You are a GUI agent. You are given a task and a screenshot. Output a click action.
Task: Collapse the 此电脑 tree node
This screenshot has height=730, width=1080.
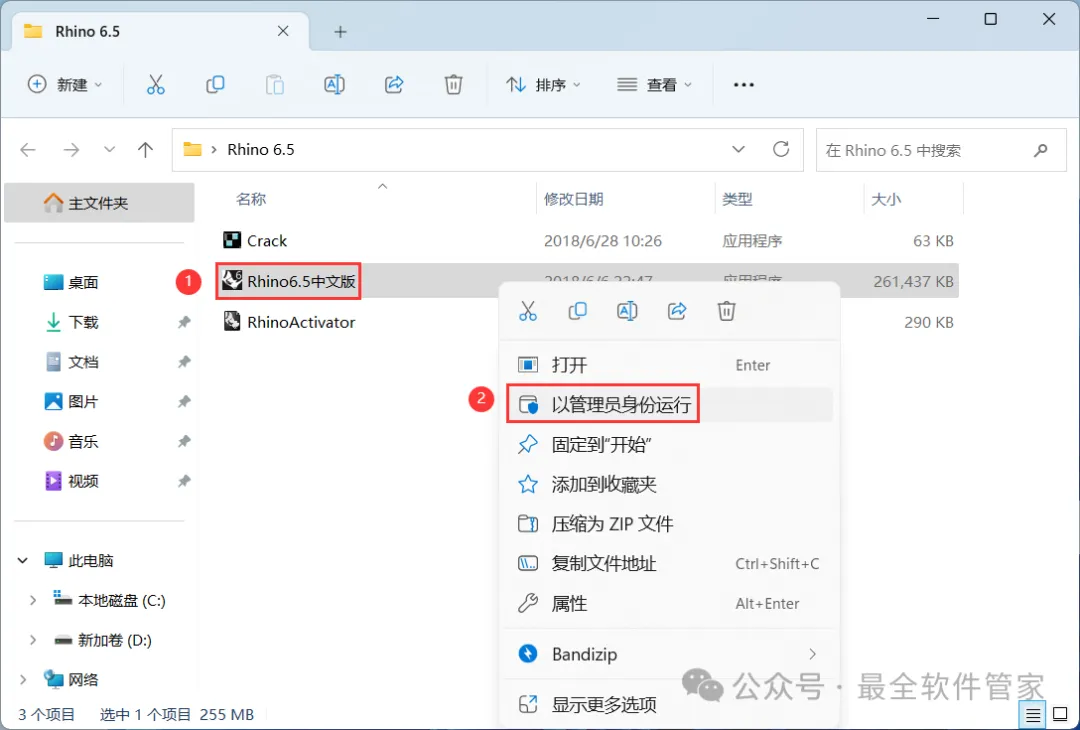tap(23, 561)
